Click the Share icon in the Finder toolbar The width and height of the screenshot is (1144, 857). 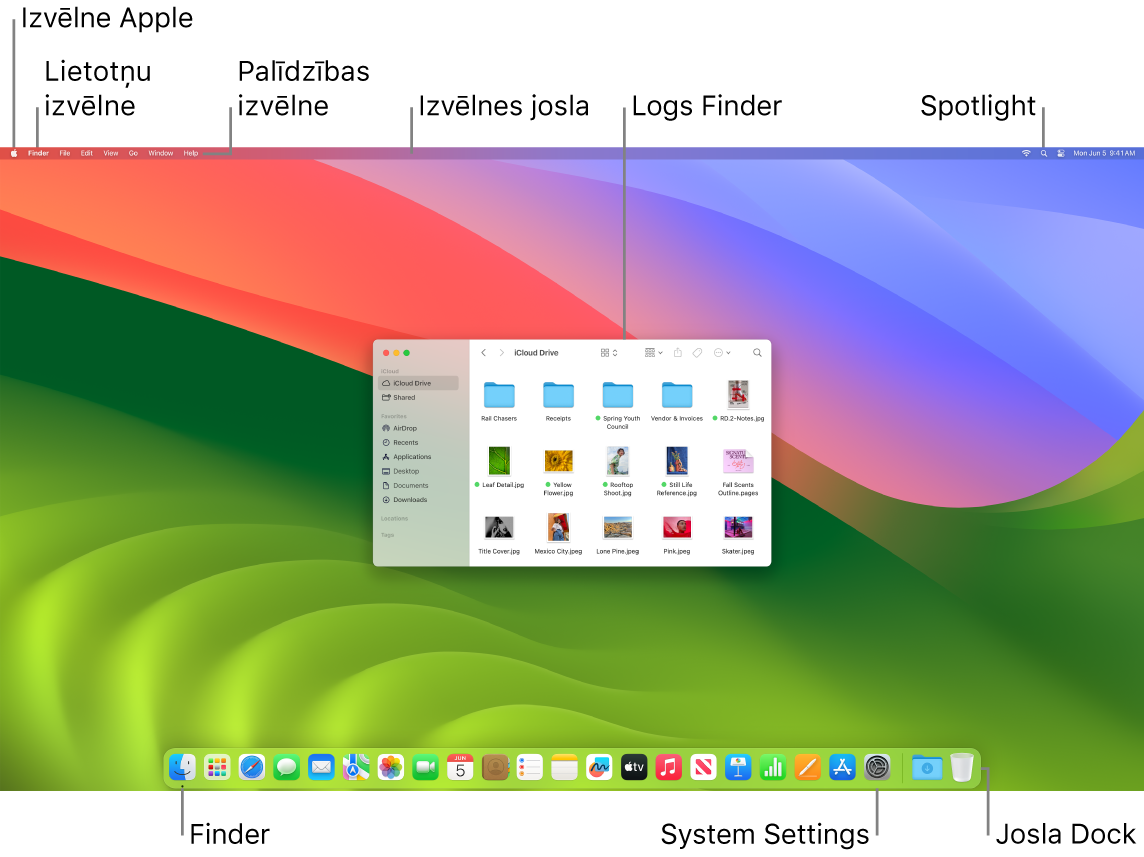(678, 352)
